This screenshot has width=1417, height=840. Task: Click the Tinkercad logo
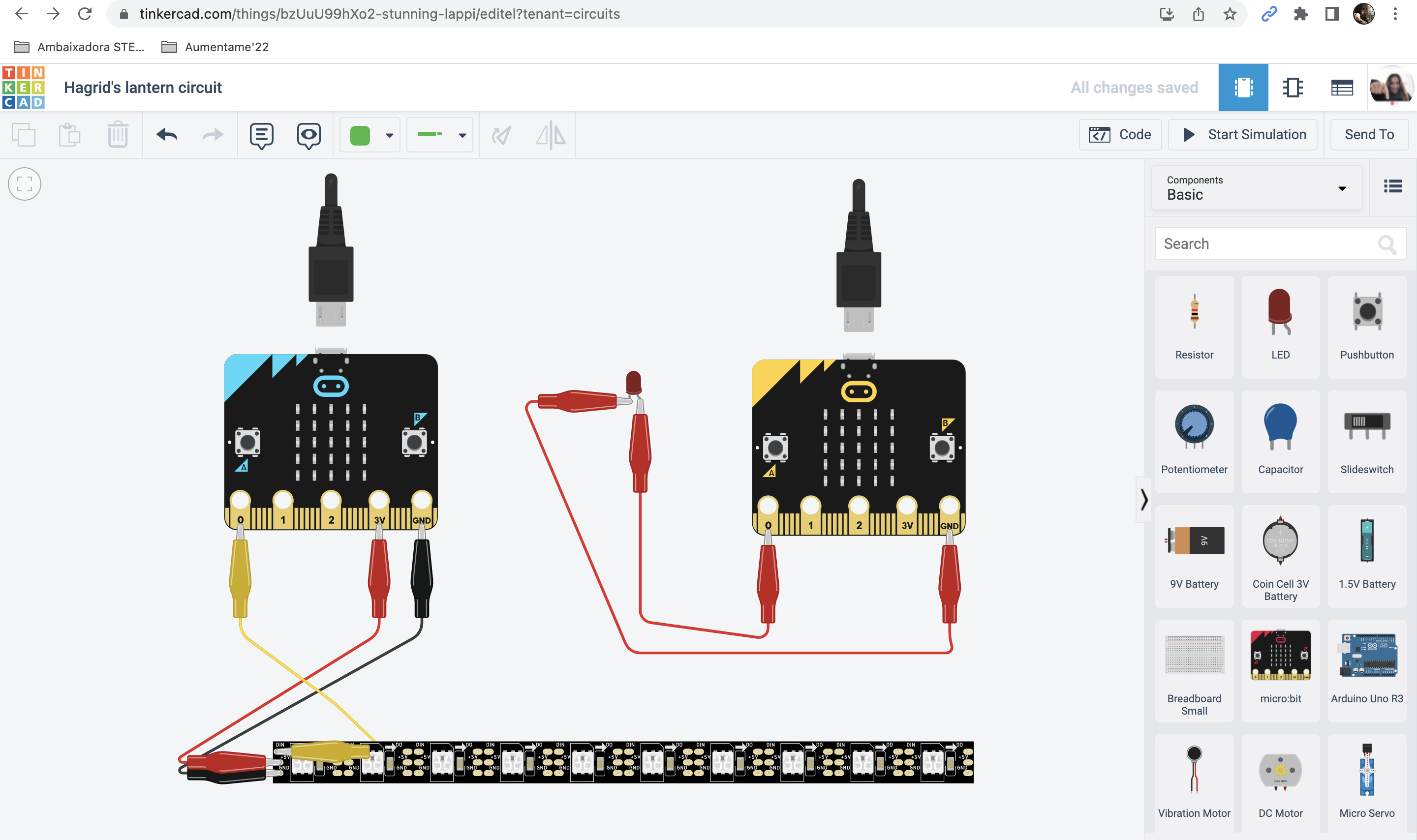coord(23,88)
